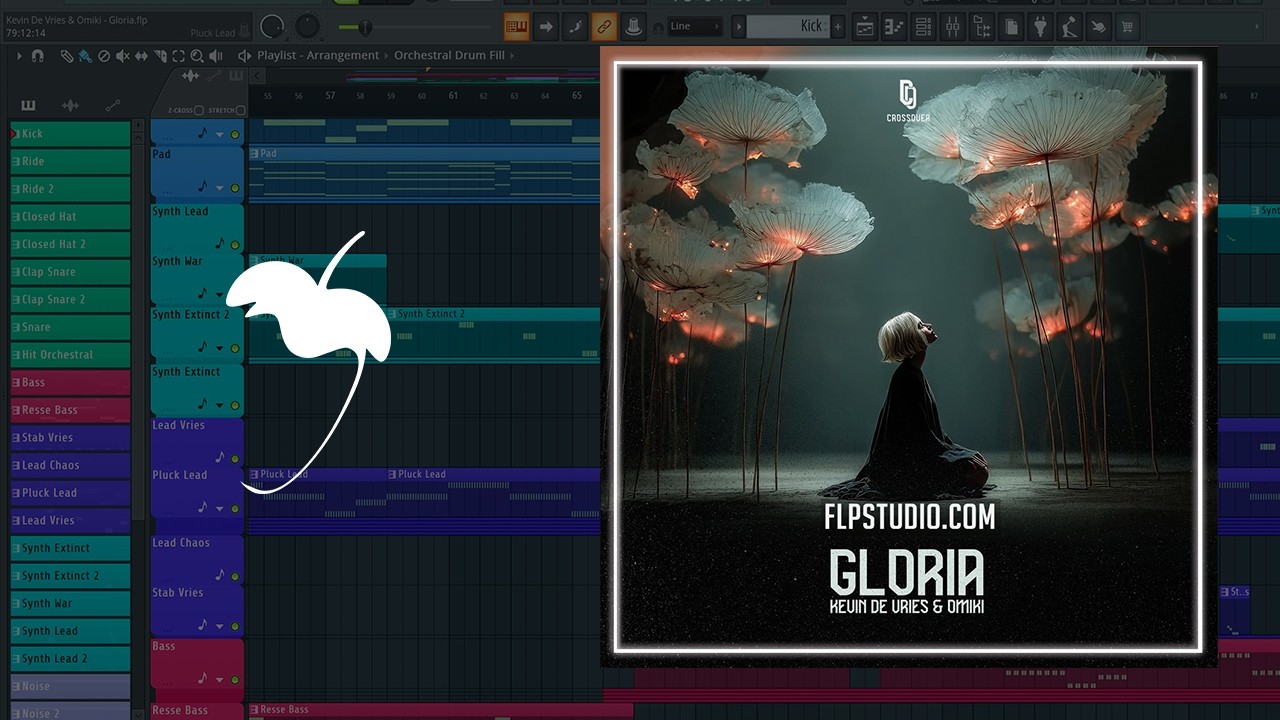Click the right-arrow countdown toolbar icon
This screenshot has height=720, width=1280.
point(546,26)
